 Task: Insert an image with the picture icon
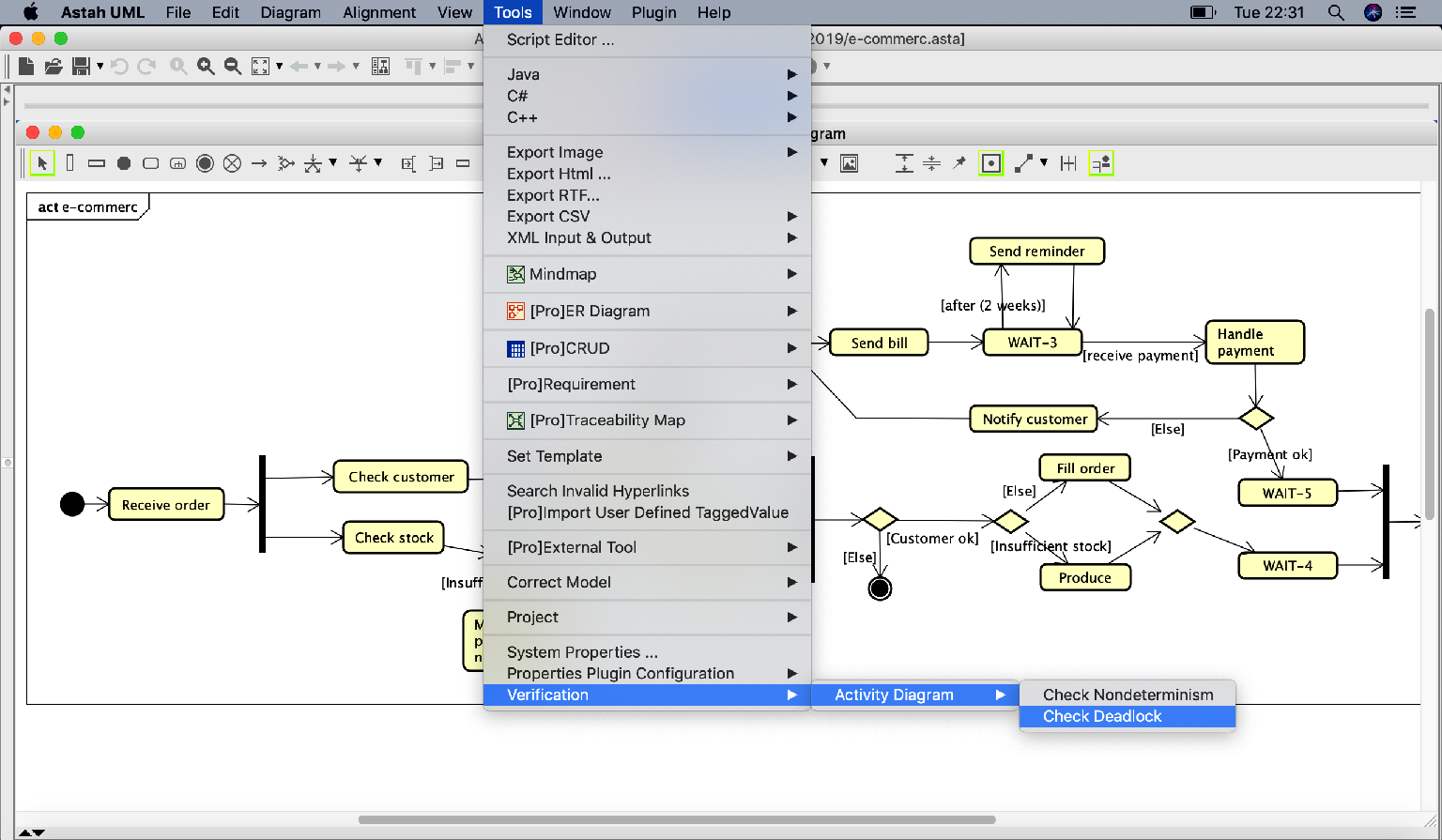pyautogui.click(x=849, y=163)
